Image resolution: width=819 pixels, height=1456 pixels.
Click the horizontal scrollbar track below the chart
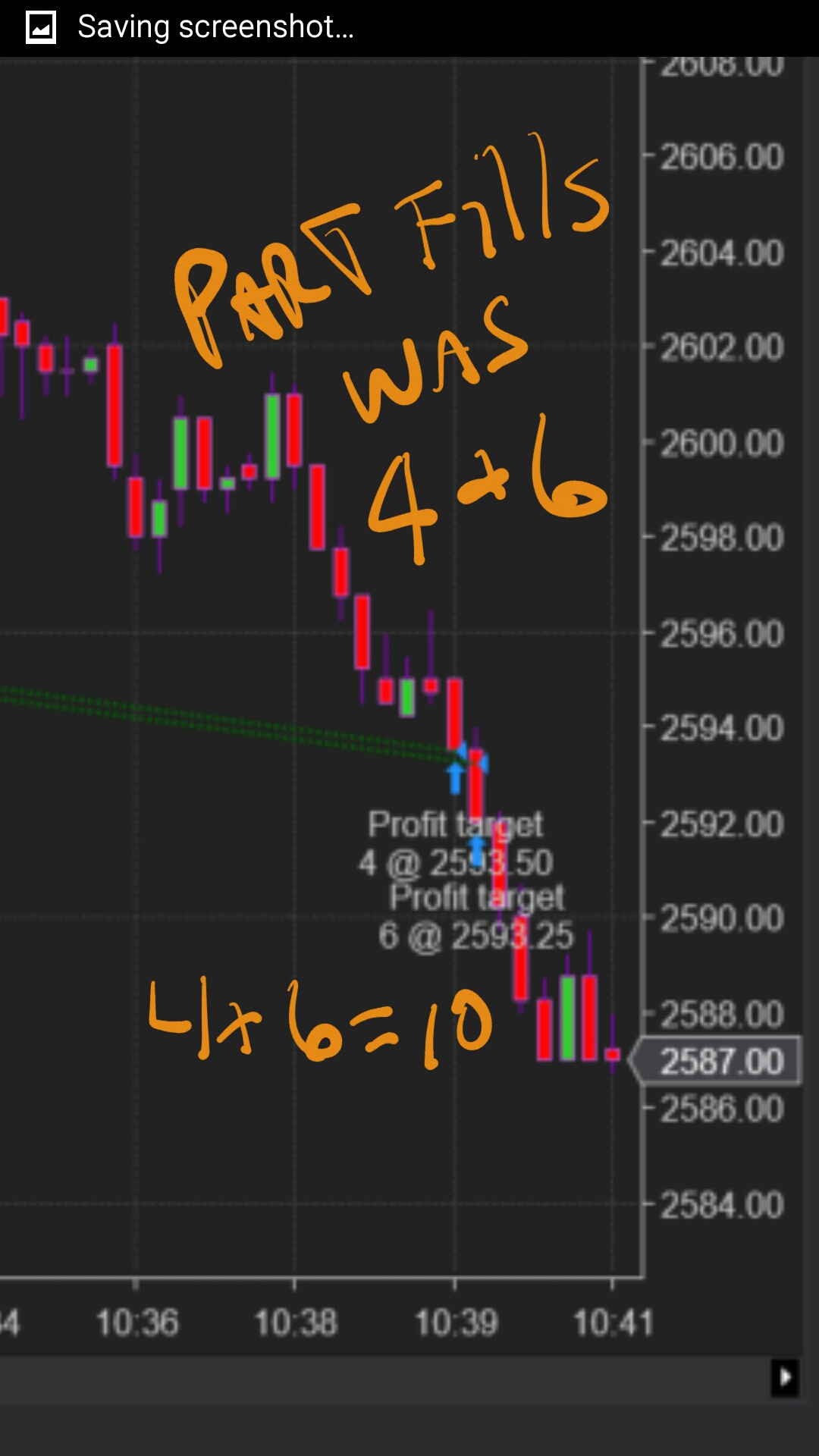click(x=385, y=1376)
